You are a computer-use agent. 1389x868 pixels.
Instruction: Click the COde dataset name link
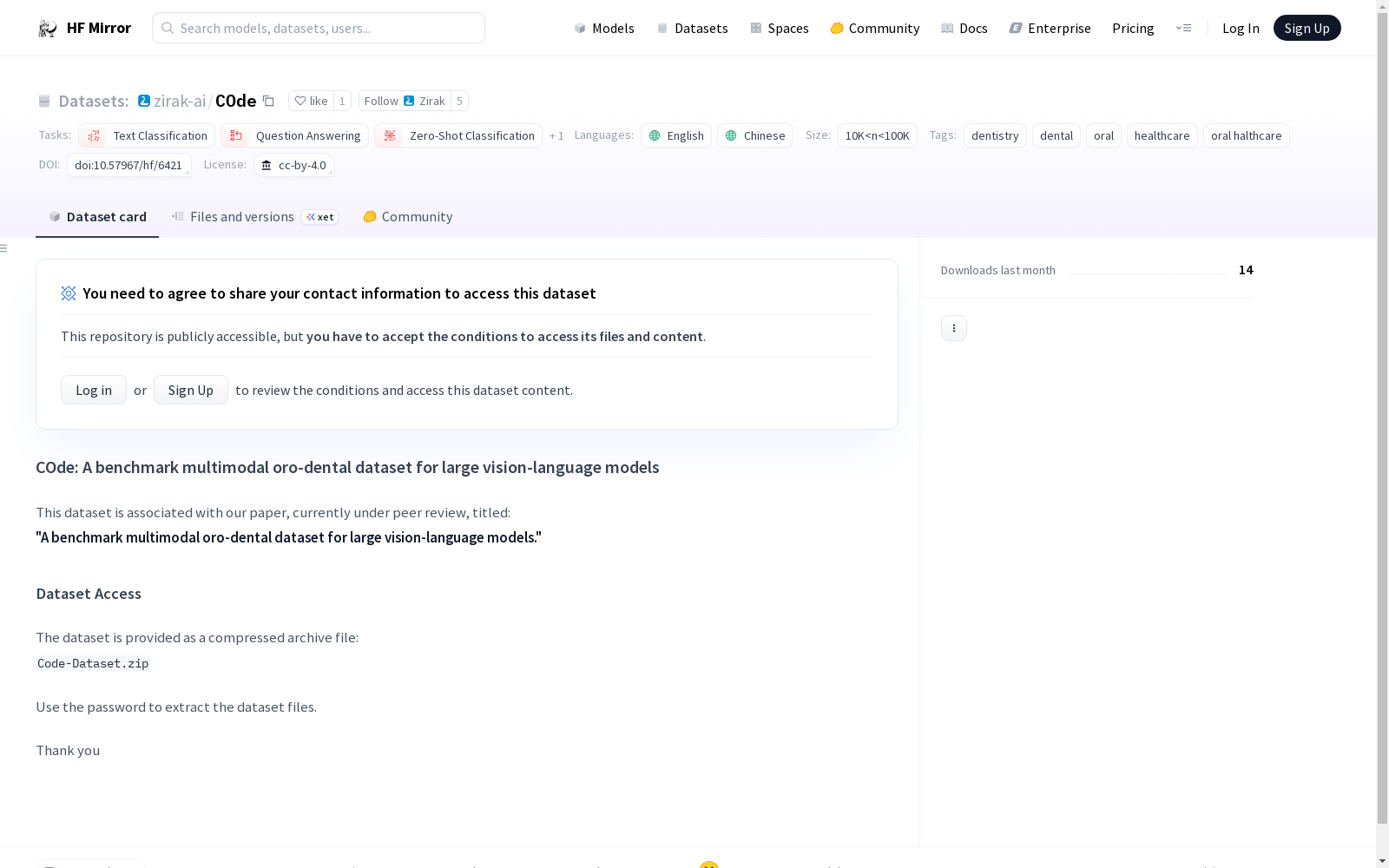pos(235,102)
